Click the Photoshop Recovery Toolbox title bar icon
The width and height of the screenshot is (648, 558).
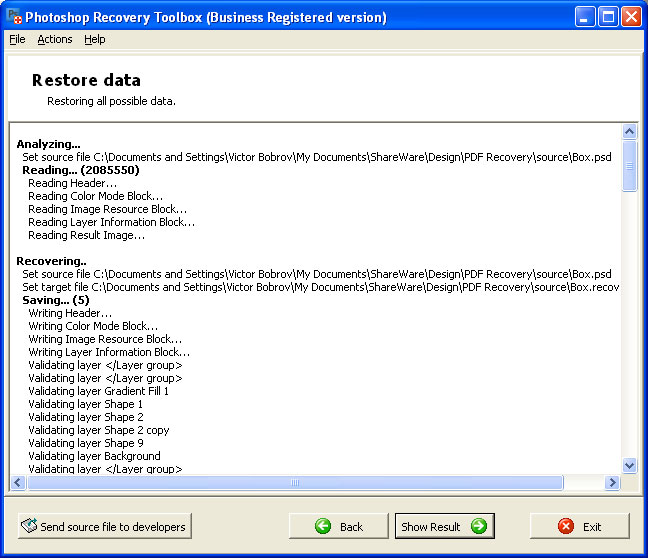[15, 17]
